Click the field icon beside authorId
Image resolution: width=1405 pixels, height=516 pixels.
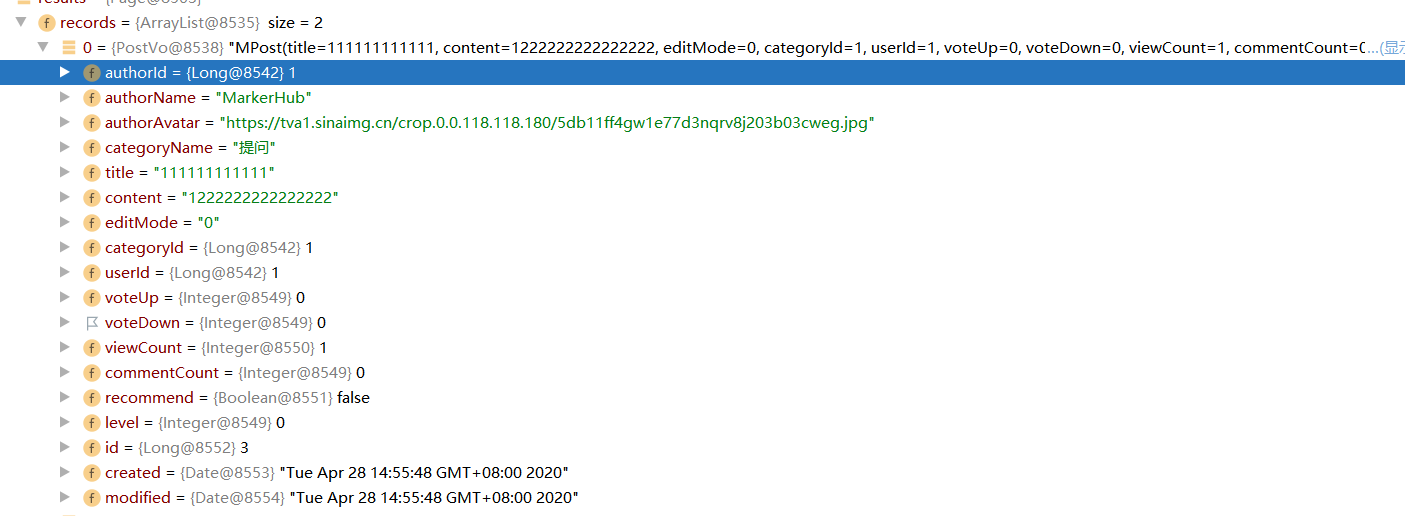coord(92,73)
